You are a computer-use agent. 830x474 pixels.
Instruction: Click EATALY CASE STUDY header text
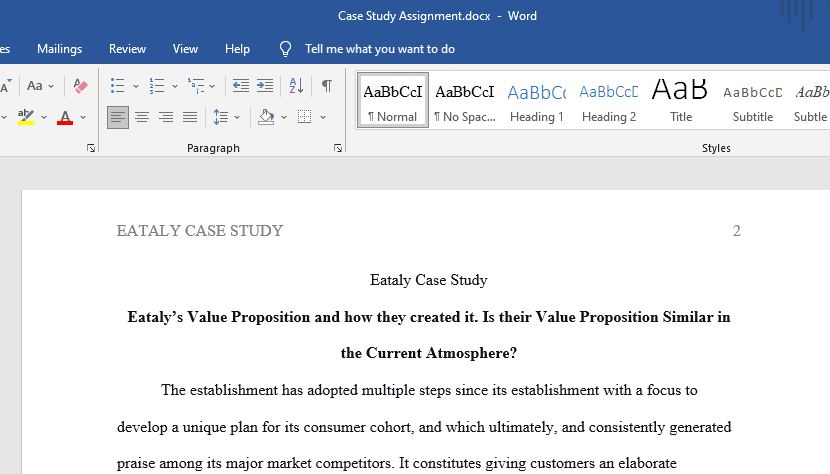pyautogui.click(x=200, y=231)
